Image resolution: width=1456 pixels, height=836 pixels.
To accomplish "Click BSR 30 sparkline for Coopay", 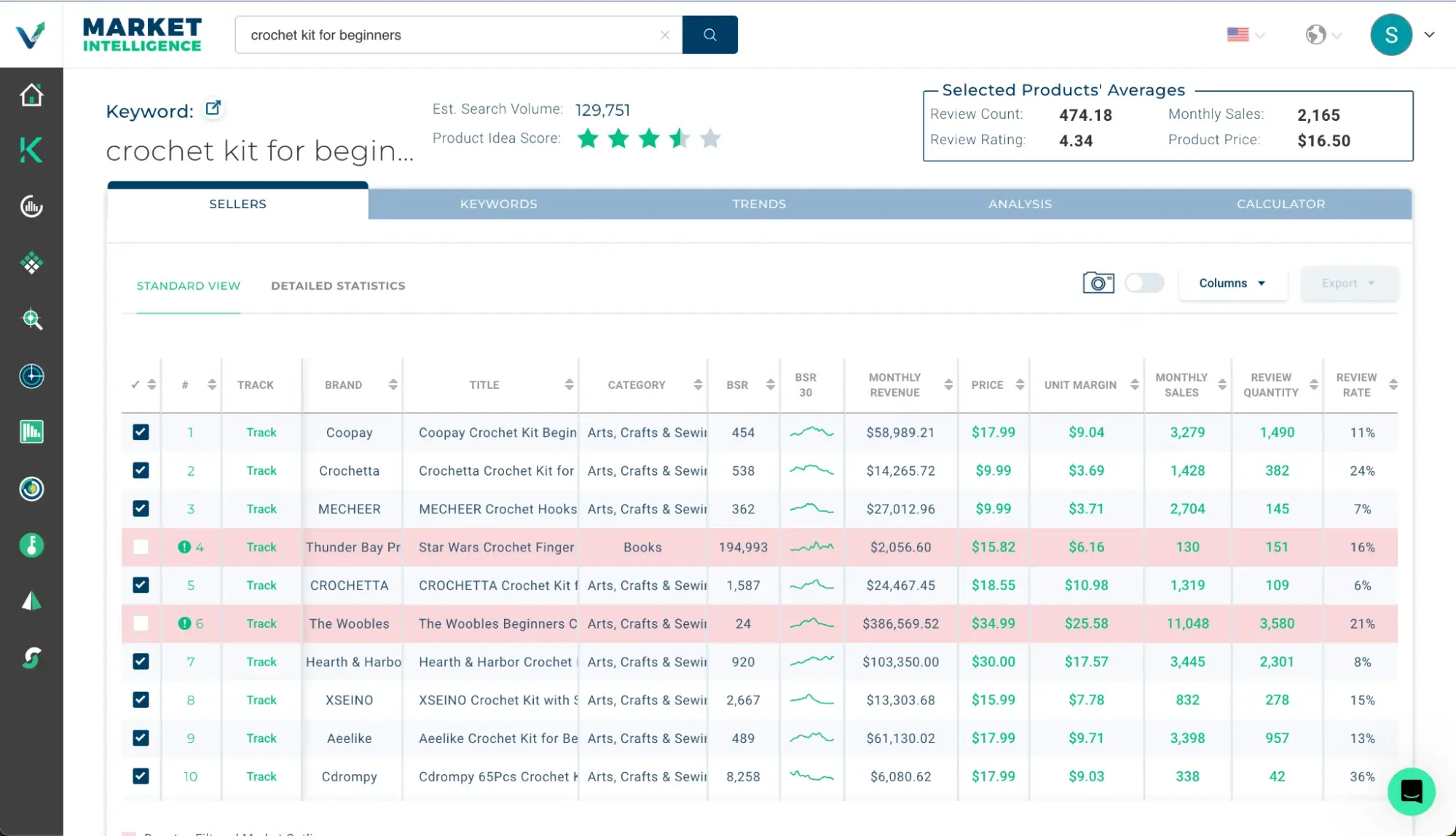I will pos(811,432).
